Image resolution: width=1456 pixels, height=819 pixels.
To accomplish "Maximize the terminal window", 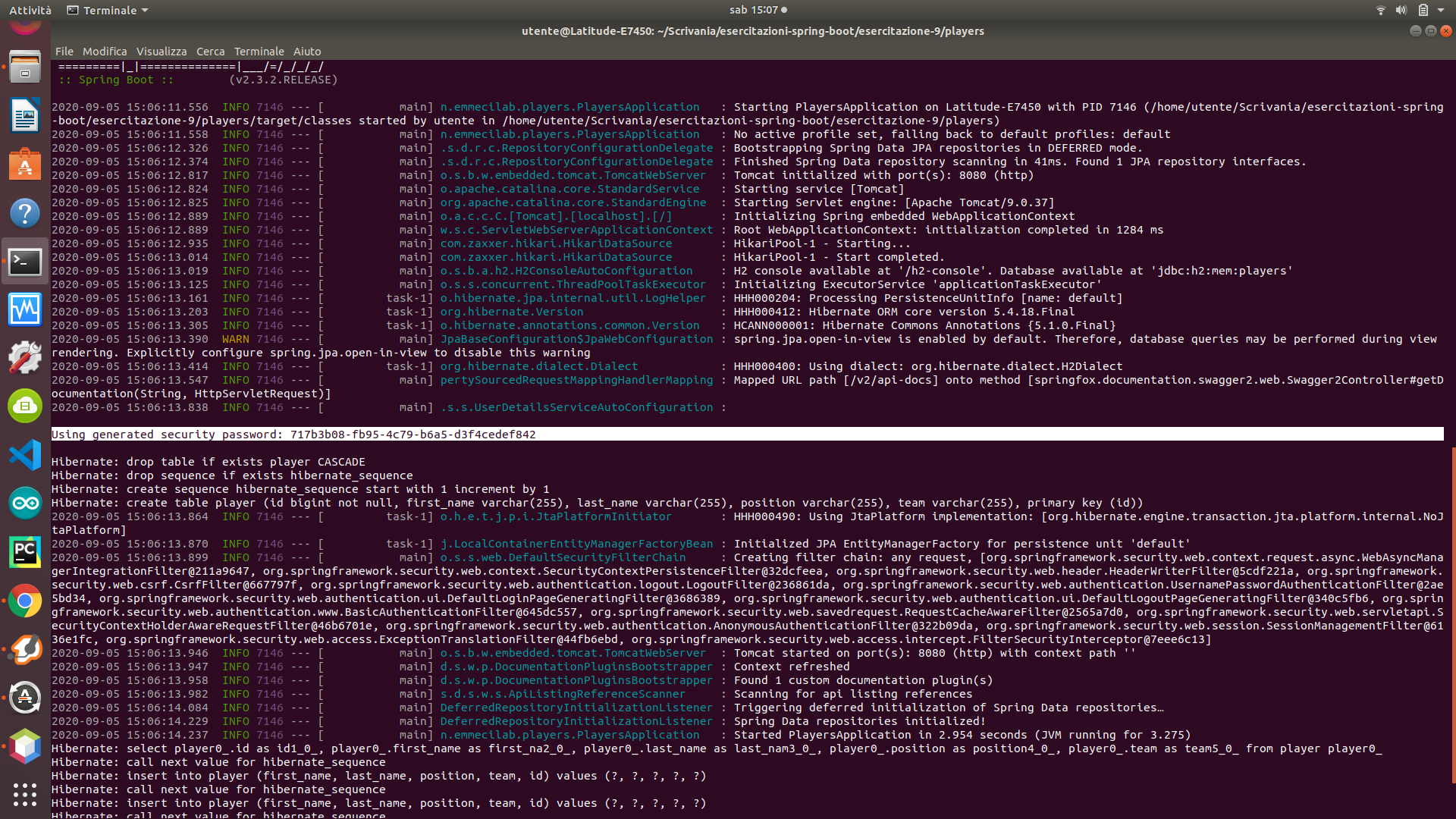I will (1430, 31).
